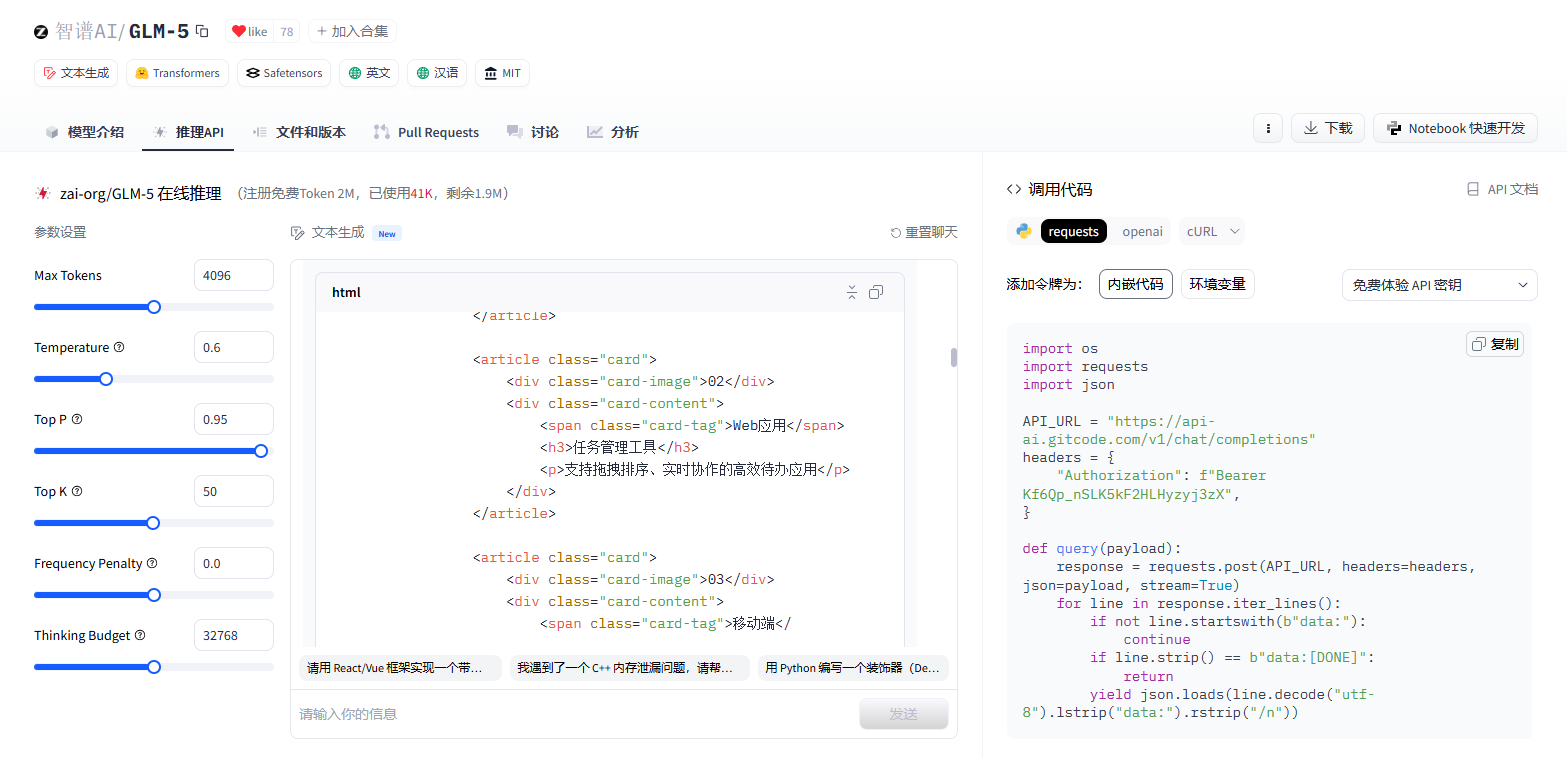Click the reset chat refresh icon

(x=896, y=232)
